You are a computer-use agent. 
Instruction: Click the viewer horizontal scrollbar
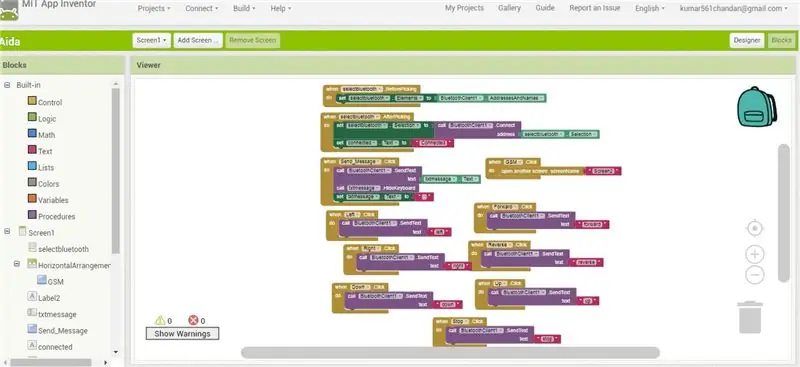click(450, 352)
